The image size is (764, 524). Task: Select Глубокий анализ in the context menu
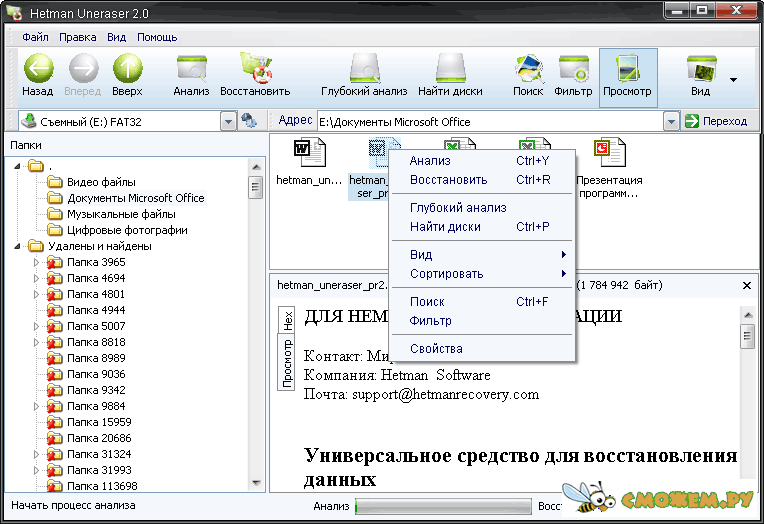click(482, 208)
